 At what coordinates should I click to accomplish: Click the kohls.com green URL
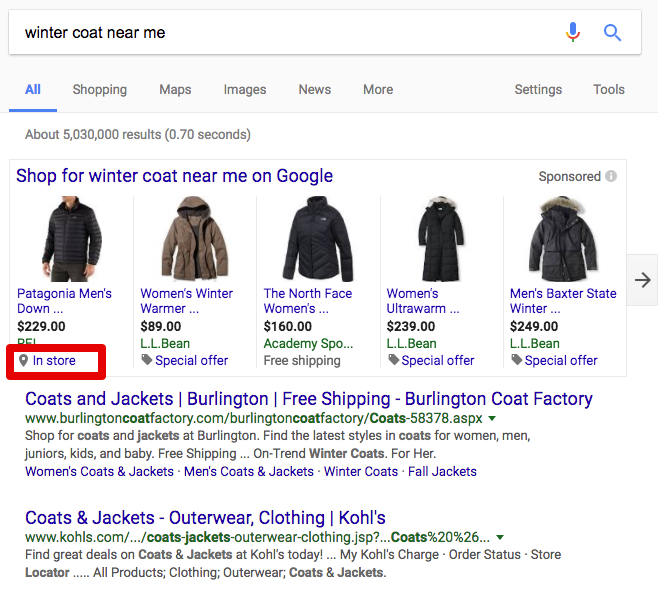[x=257, y=537]
